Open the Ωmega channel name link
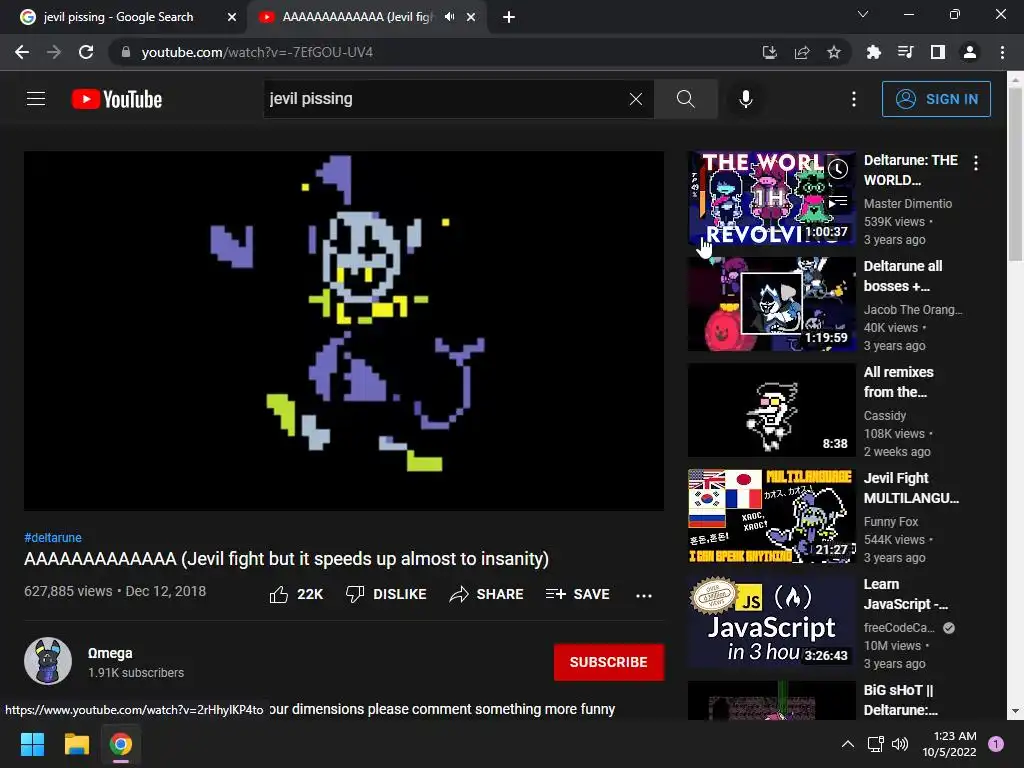Image resolution: width=1024 pixels, height=768 pixels. point(110,653)
